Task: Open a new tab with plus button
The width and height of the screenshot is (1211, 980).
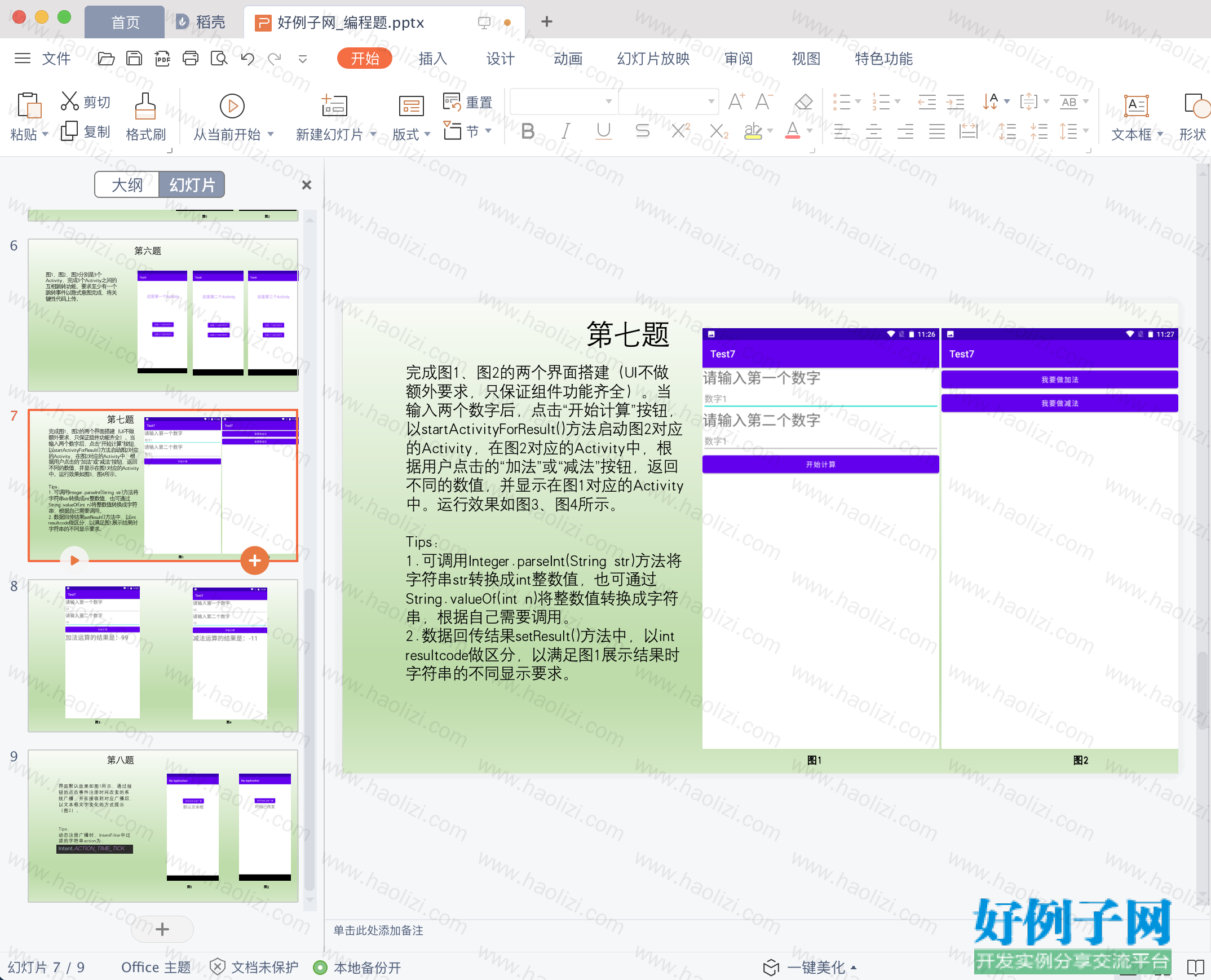Action: click(x=546, y=21)
